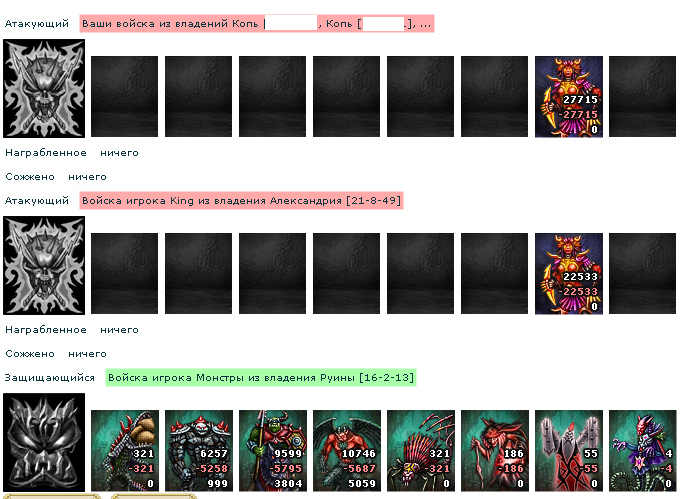This screenshot has width=680, height=499.
Task: Select the red creature with 186 troops
Action: (x=495, y=451)
